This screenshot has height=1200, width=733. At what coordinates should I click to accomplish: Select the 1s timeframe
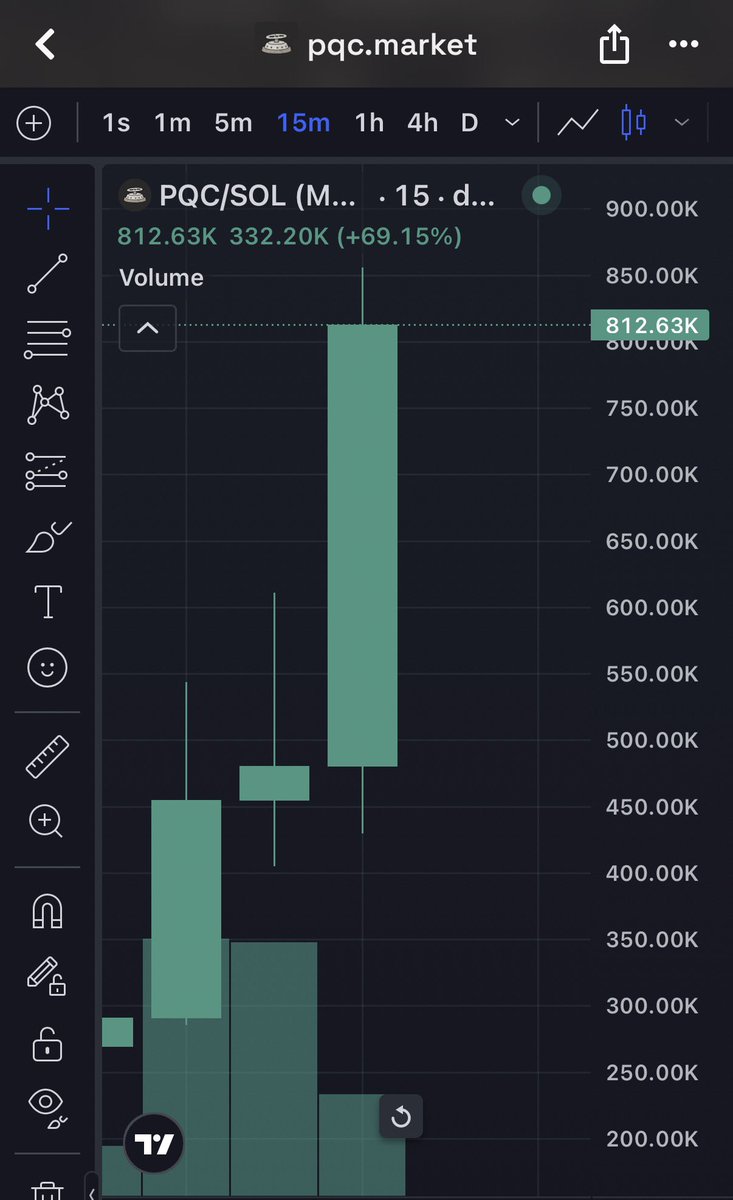(x=116, y=123)
